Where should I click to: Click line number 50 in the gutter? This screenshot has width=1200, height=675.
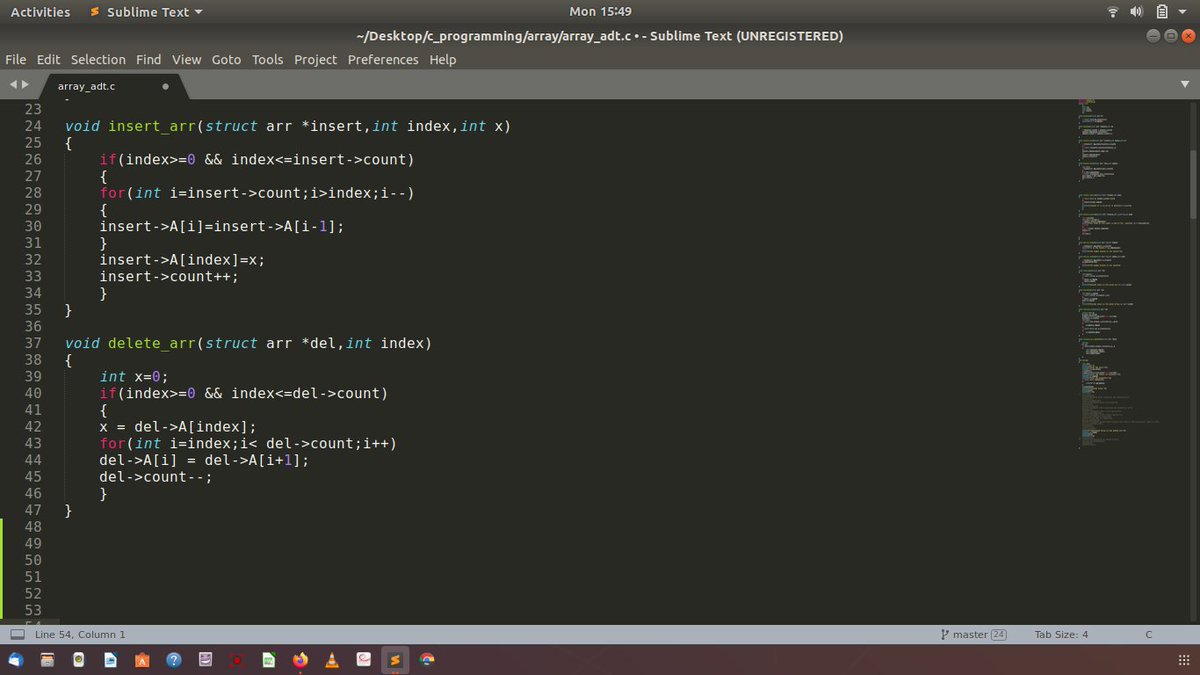[32, 560]
